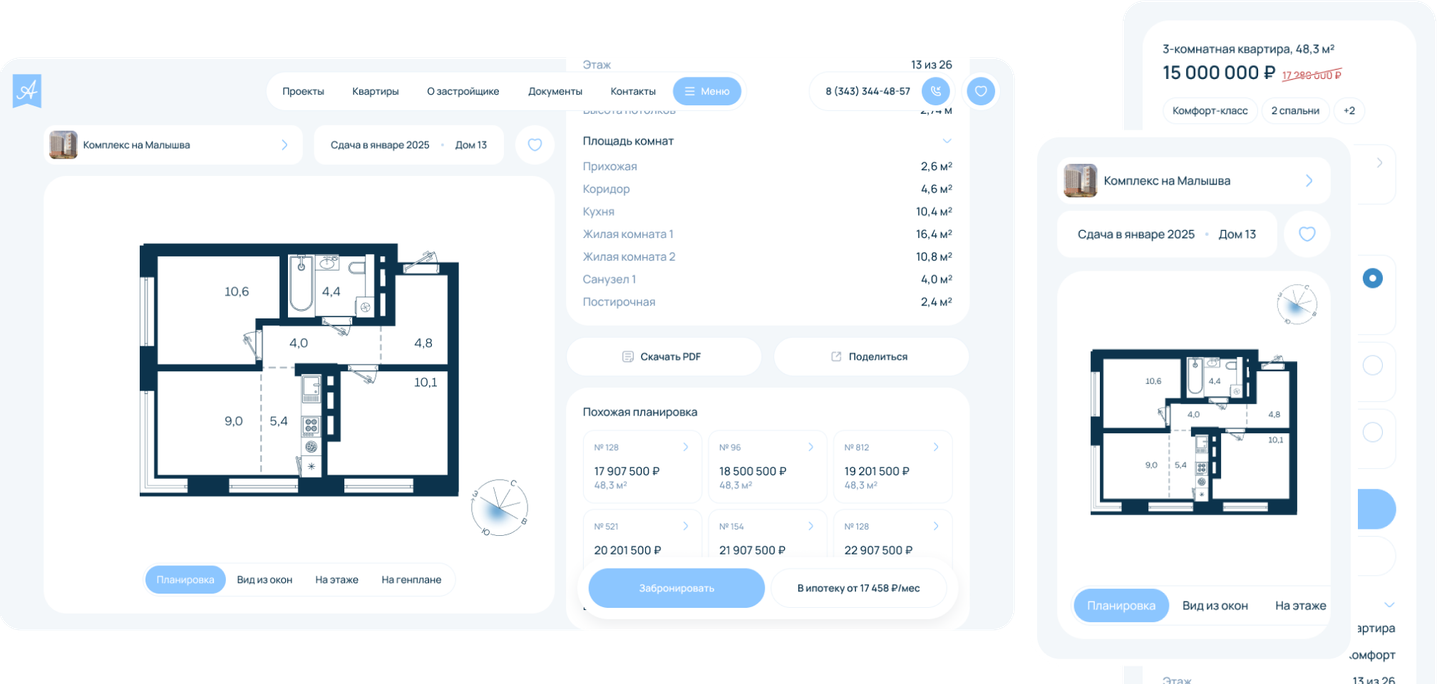Select the filled radio button on right

[x=1373, y=279]
